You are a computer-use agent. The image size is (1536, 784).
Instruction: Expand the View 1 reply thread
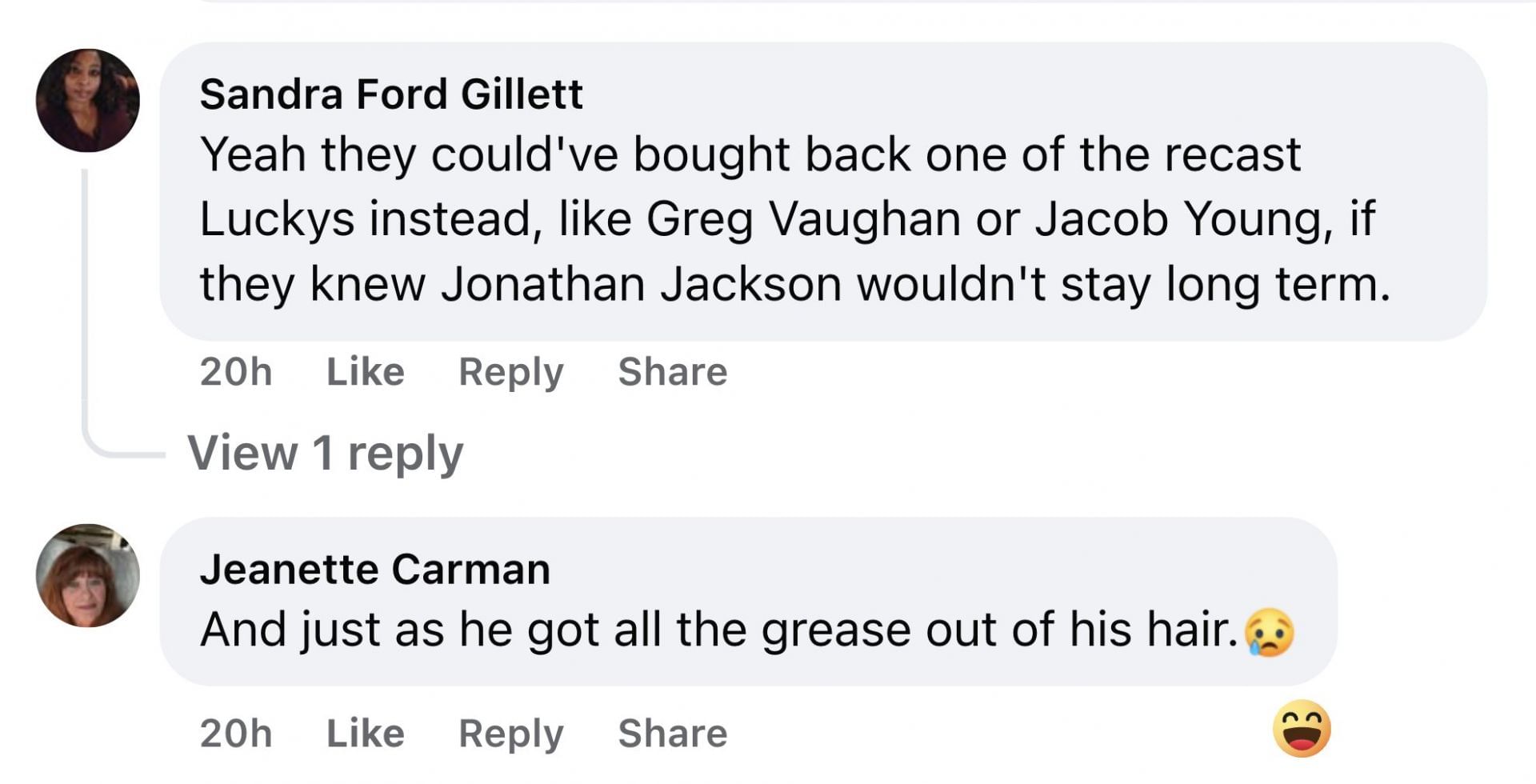(x=325, y=453)
